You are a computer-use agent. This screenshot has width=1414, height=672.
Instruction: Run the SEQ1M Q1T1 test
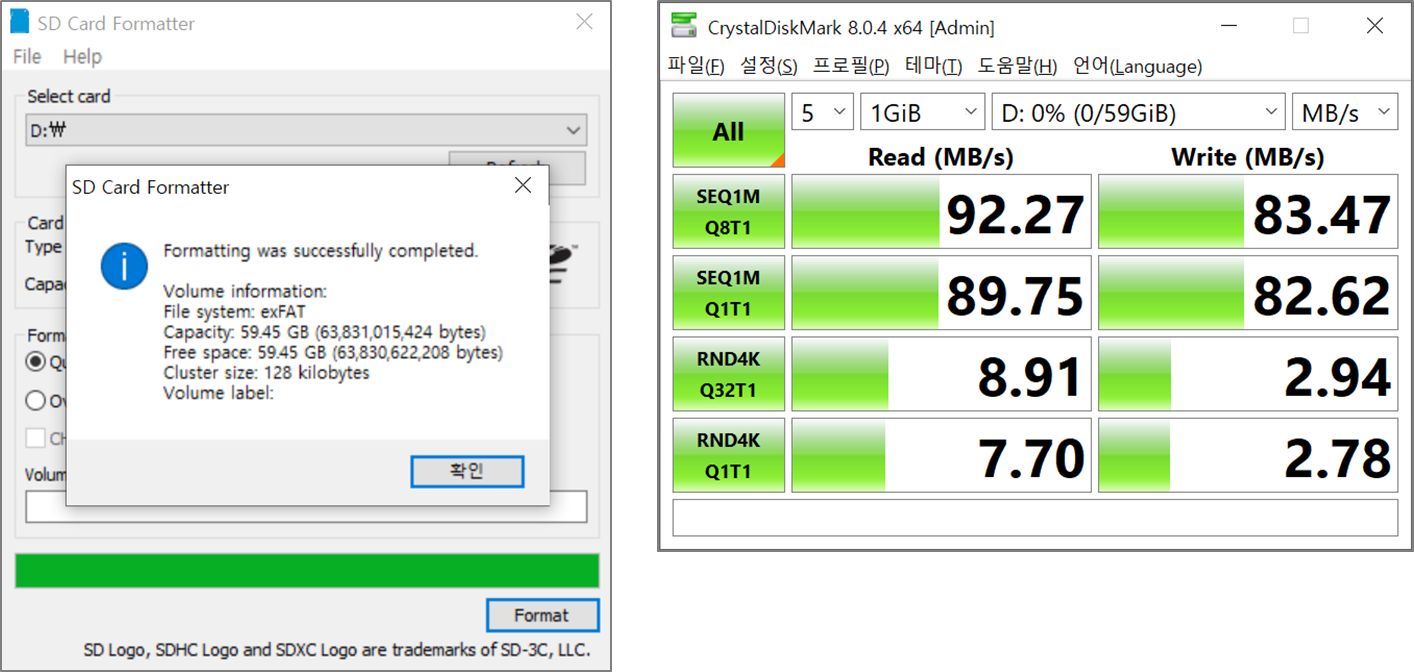coord(728,293)
